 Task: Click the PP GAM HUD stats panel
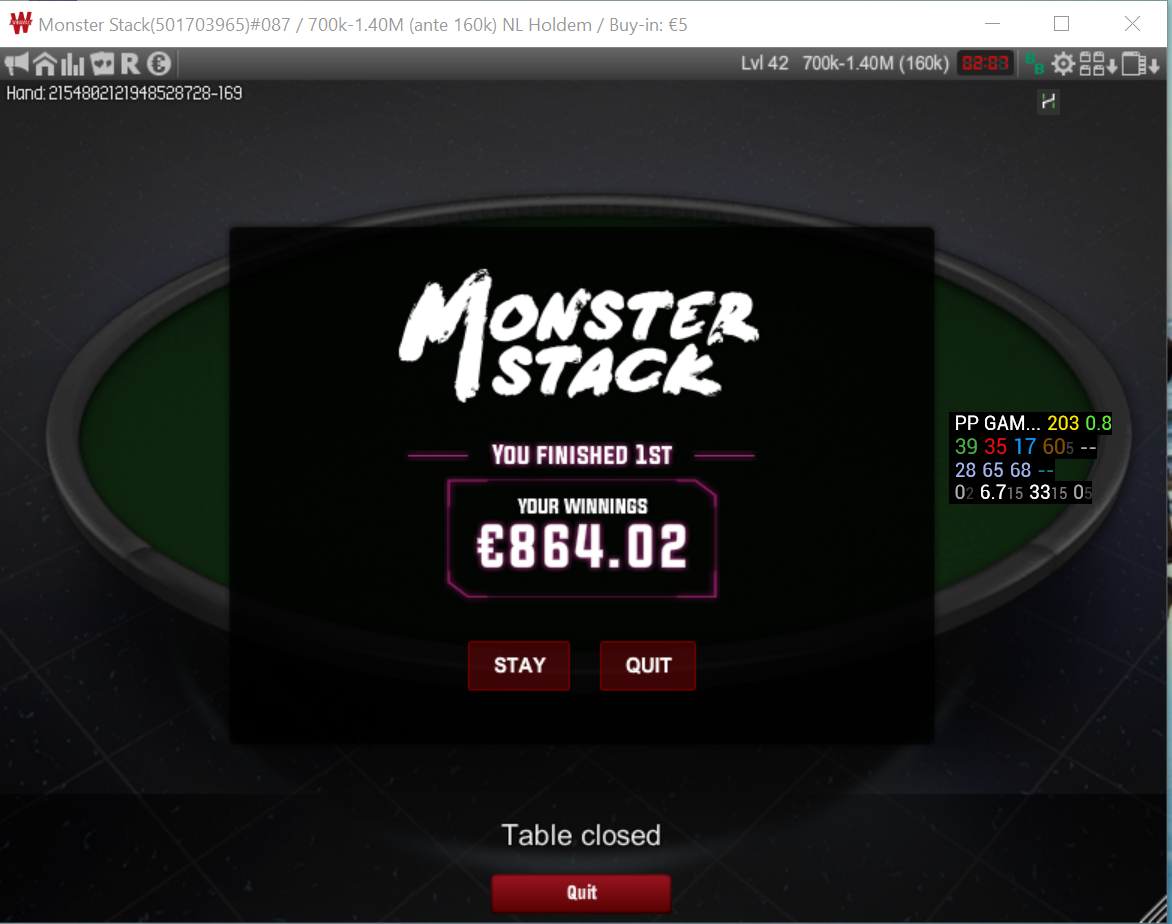click(x=1031, y=458)
